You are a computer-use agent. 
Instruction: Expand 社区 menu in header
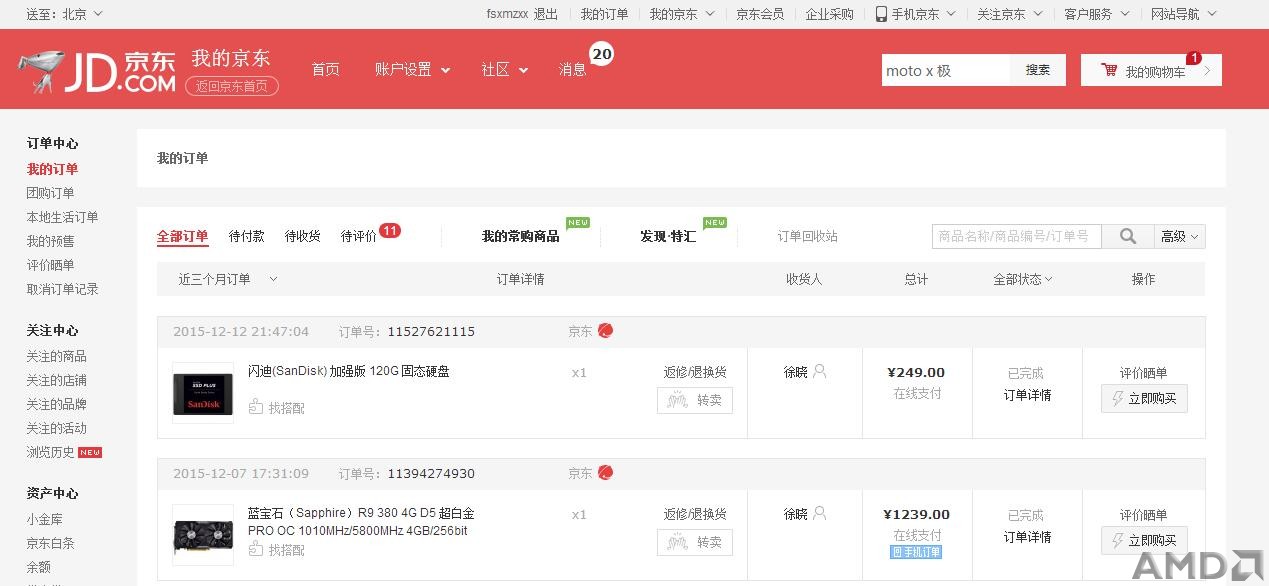(504, 69)
